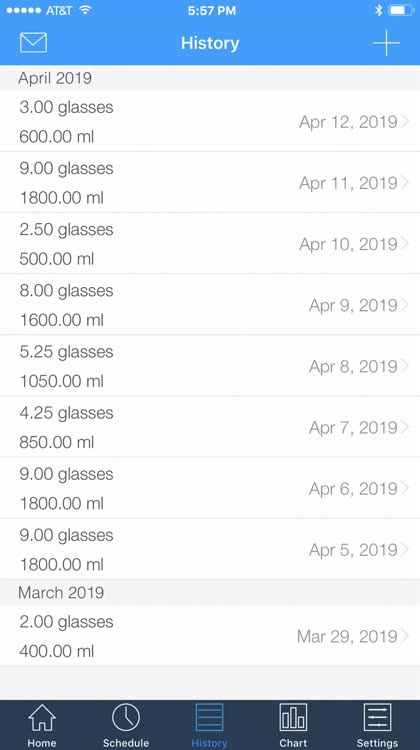420x750 pixels.
Task: Expand the Mar 29, 2019 entry chevron
Action: point(405,636)
